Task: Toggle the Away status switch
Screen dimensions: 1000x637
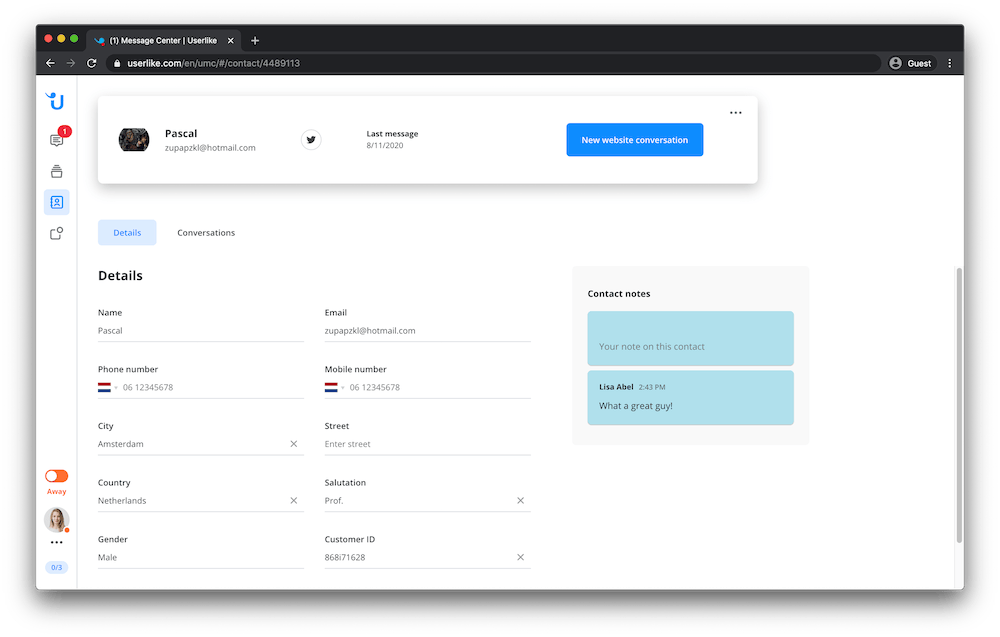Action: click(57, 476)
